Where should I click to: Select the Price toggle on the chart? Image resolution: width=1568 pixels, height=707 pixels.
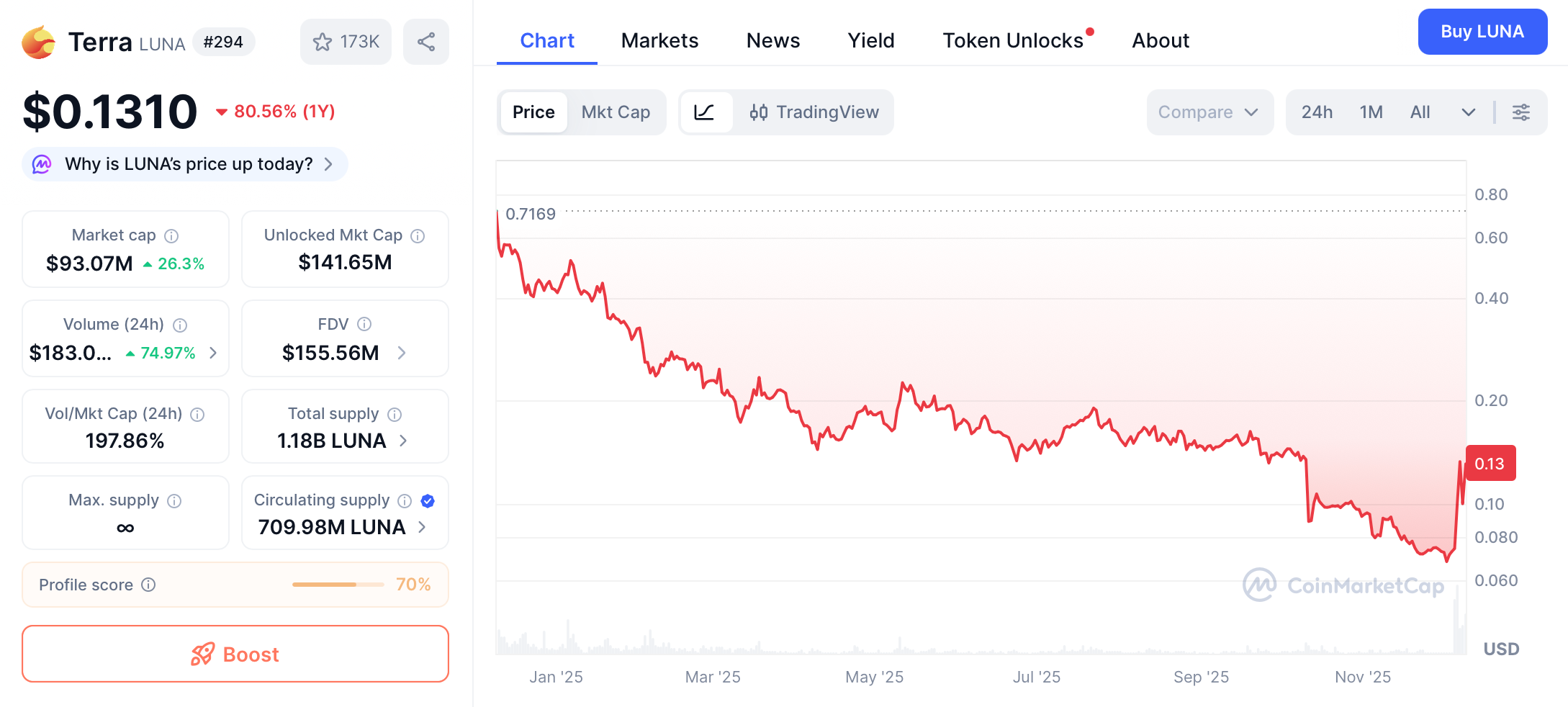(x=533, y=112)
